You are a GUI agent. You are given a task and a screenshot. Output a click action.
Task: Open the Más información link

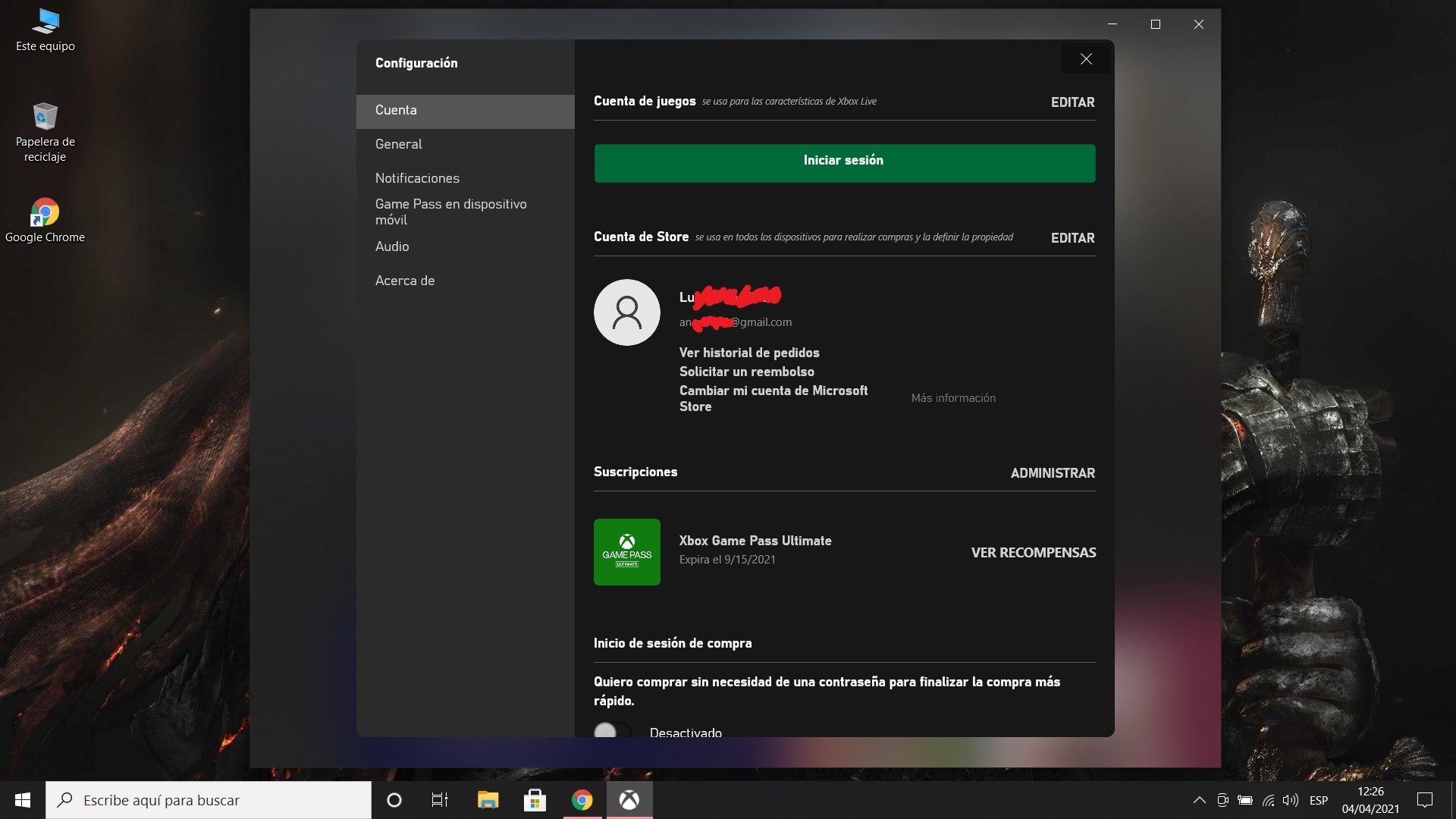953,398
